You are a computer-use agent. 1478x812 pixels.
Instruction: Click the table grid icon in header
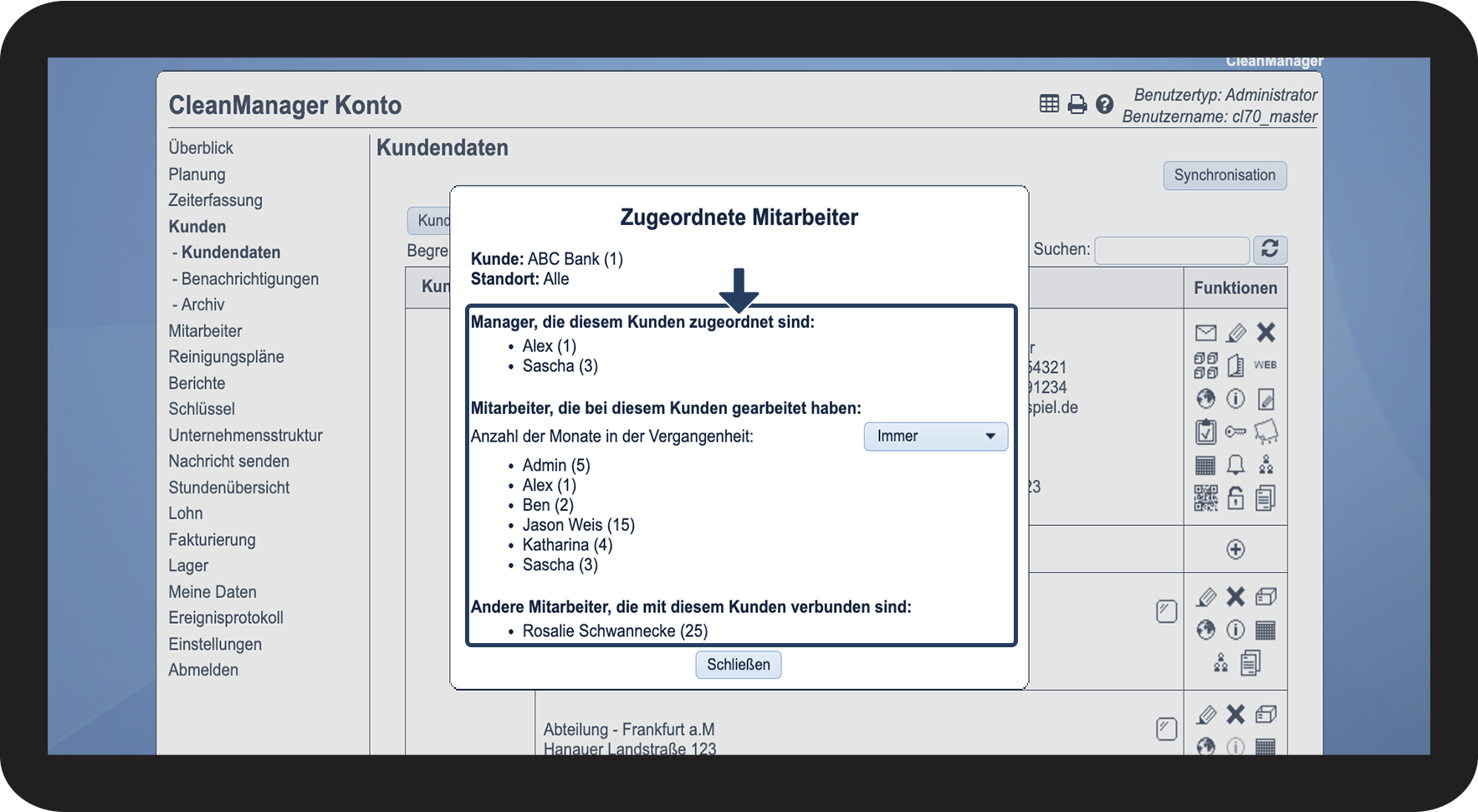tap(1050, 104)
